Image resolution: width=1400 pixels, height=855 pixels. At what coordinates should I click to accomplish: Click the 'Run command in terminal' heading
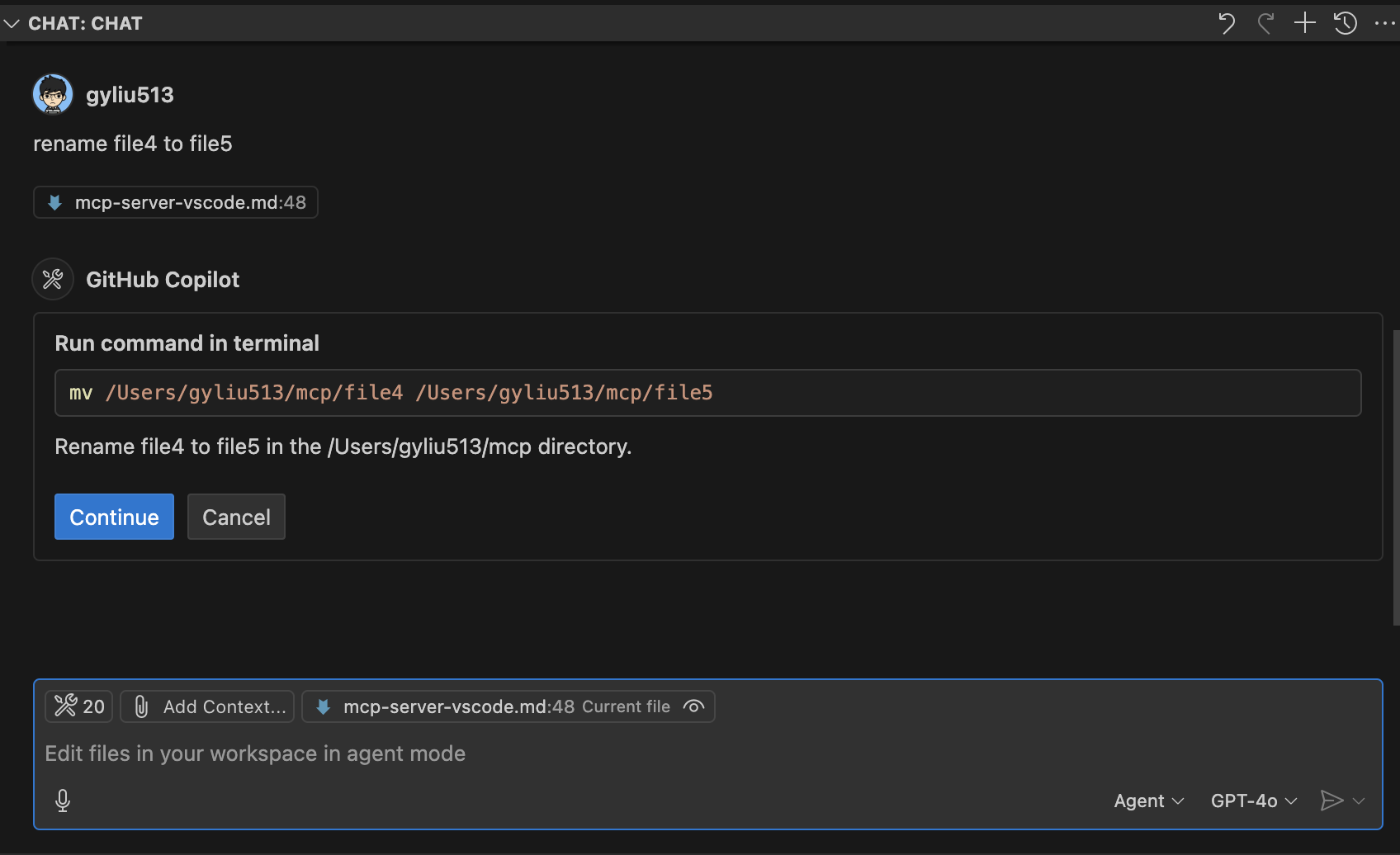click(187, 343)
